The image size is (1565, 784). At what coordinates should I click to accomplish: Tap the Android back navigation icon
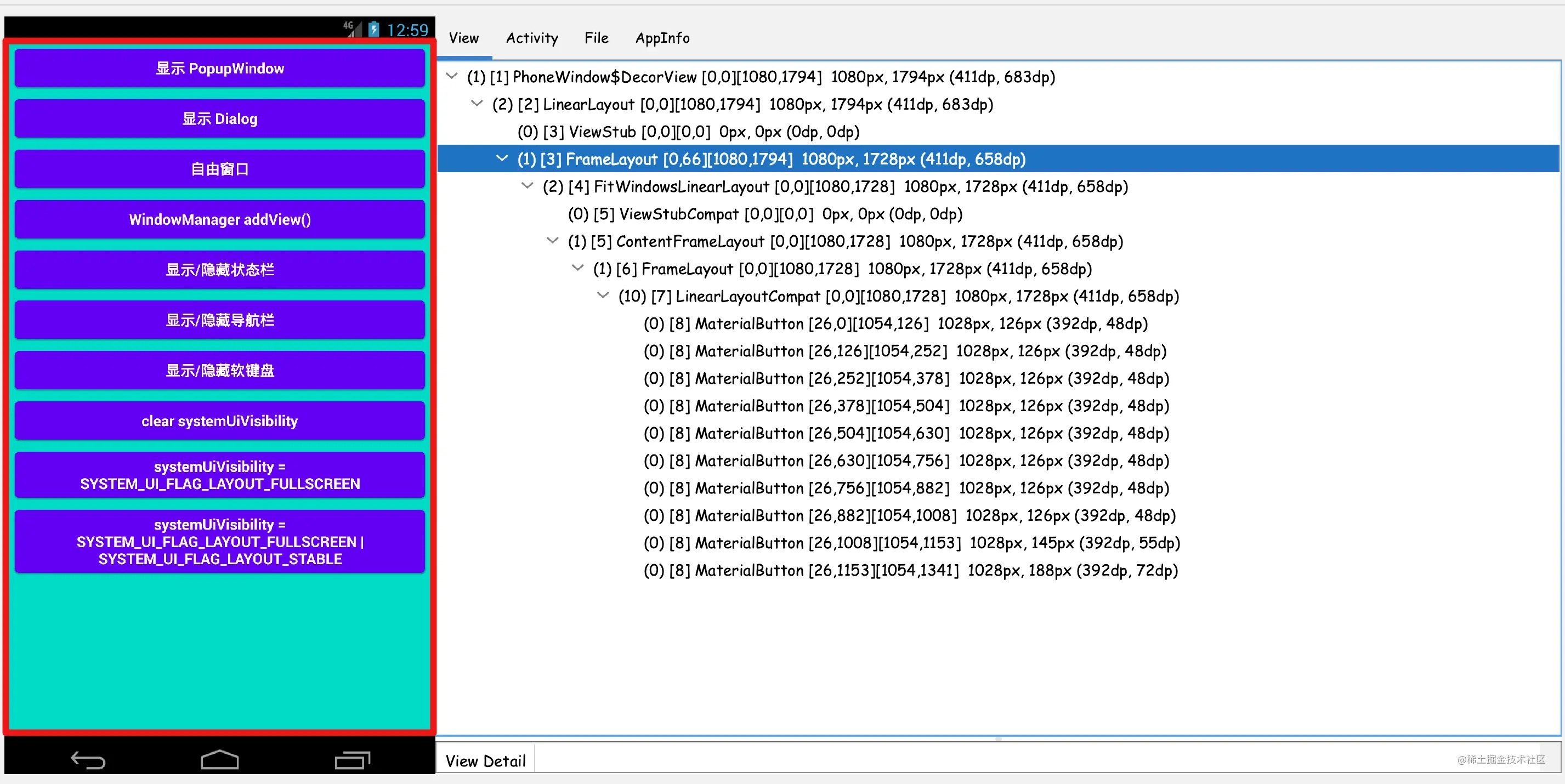point(88,760)
